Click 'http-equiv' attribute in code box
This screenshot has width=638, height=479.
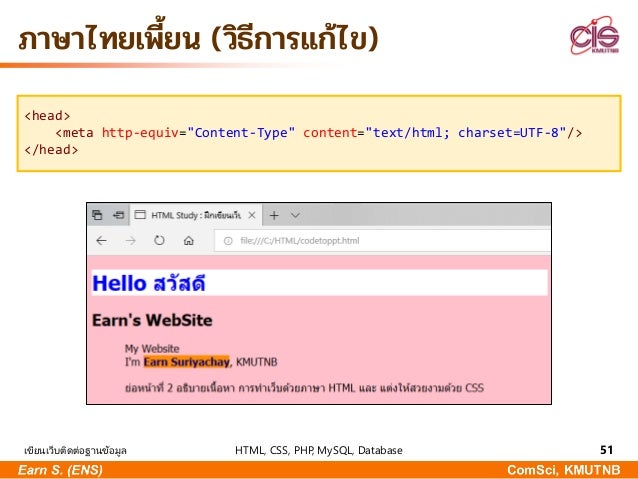tap(140, 133)
